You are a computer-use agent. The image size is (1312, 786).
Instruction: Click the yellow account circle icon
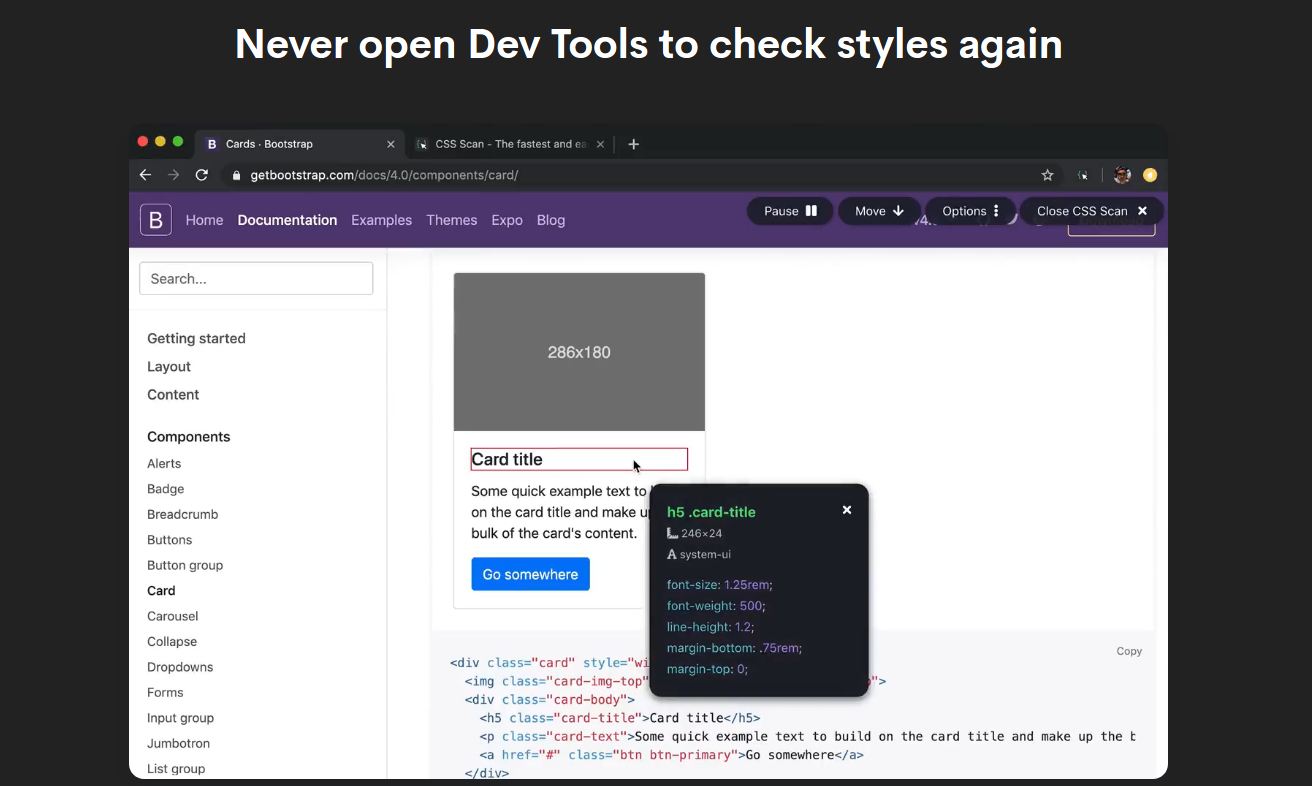tap(1150, 175)
